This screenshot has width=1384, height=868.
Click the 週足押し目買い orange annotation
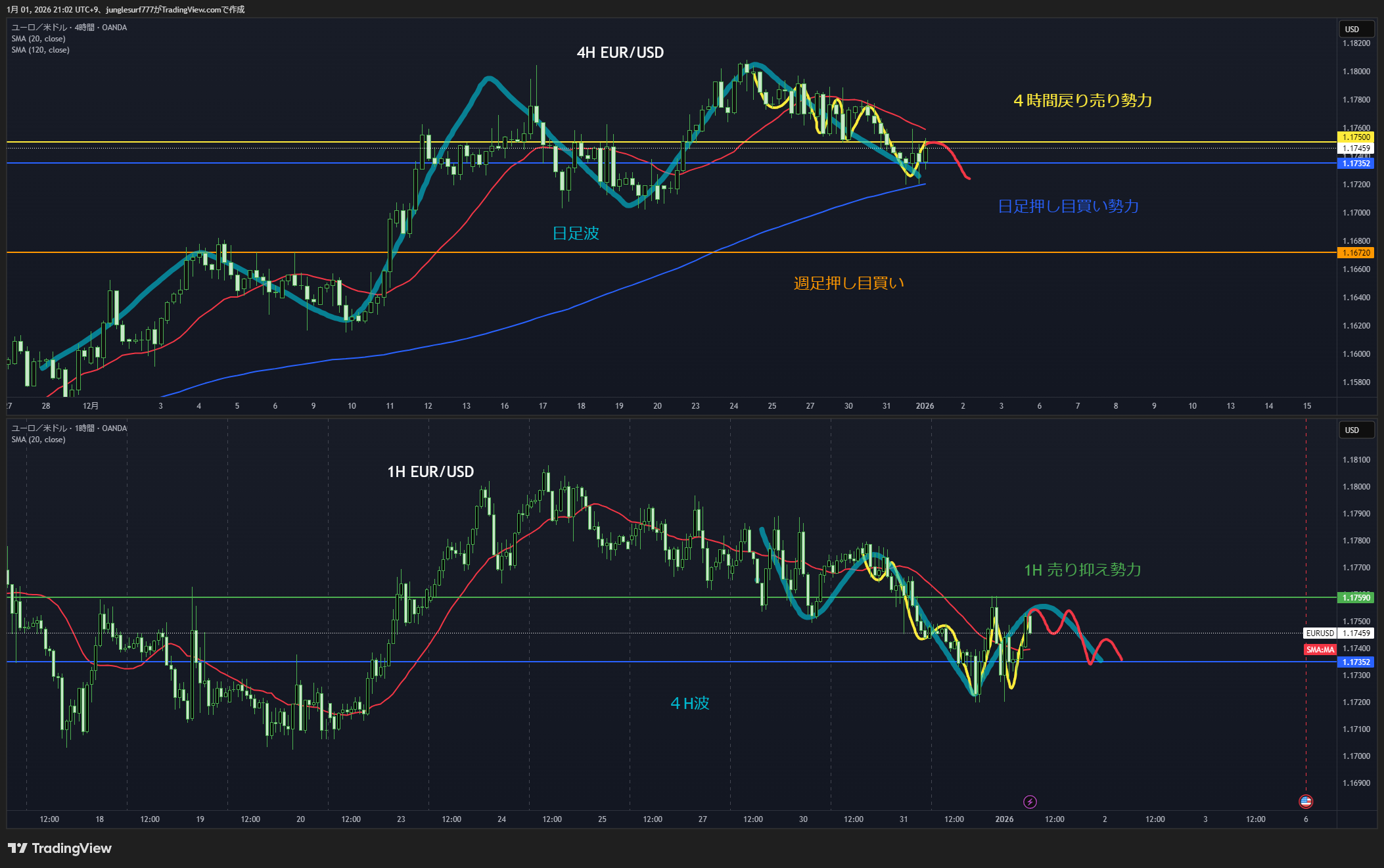tap(848, 283)
